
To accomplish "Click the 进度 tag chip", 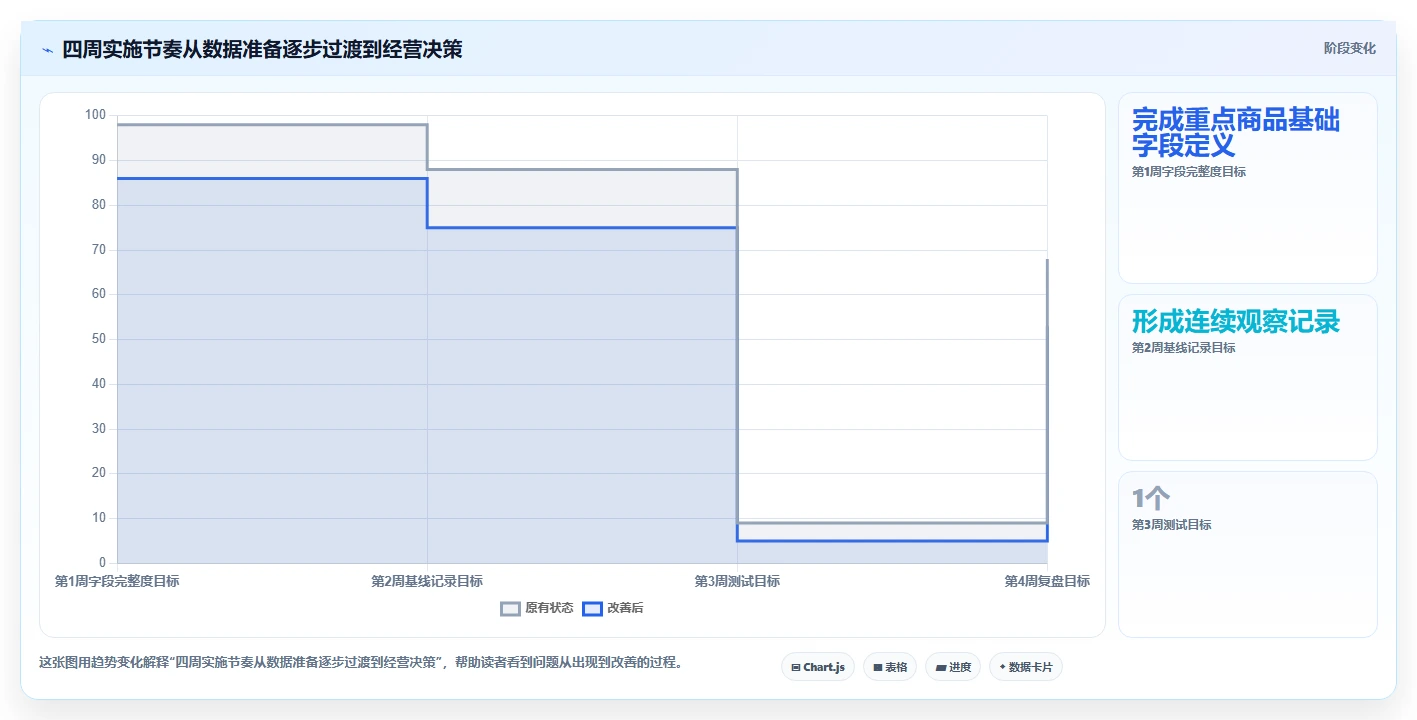I will [x=953, y=667].
